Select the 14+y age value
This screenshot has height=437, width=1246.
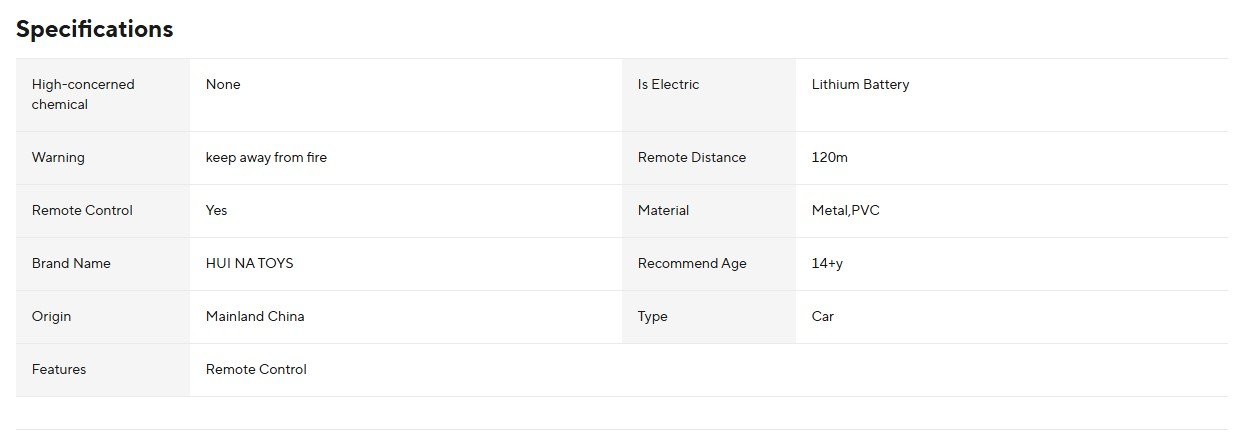827,264
